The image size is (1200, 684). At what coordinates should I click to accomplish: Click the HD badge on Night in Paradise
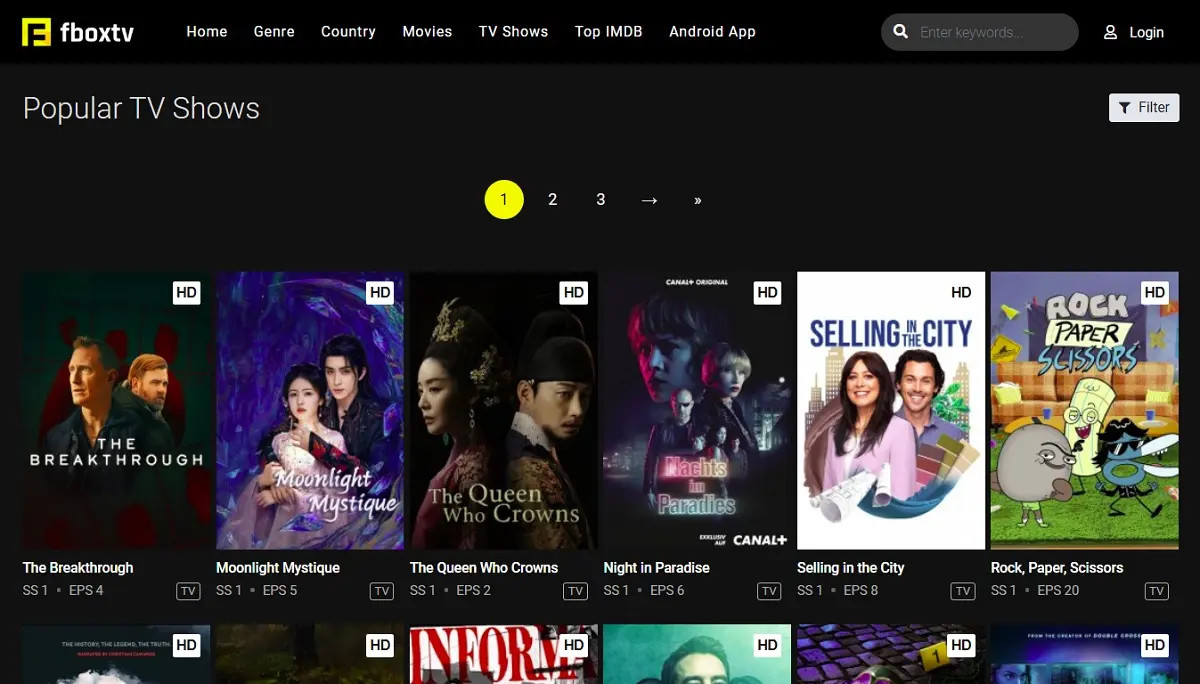tap(768, 292)
